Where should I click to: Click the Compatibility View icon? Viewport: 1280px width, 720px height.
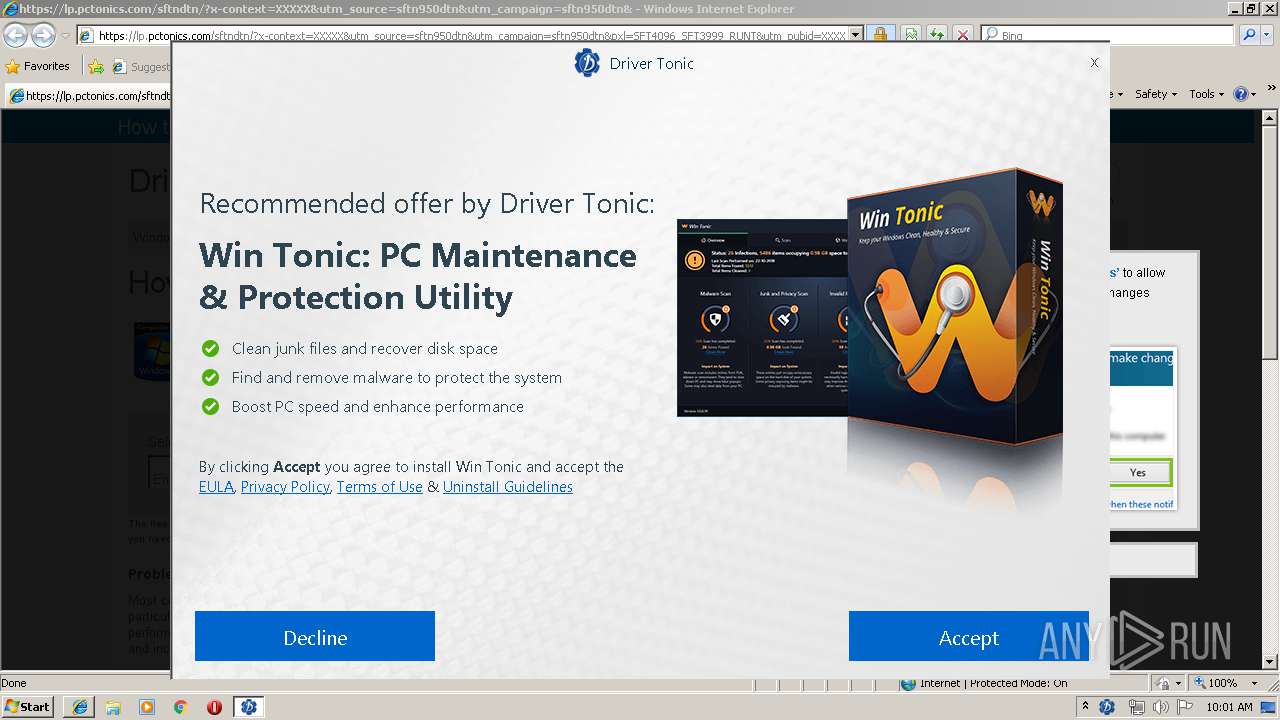point(911,35)
